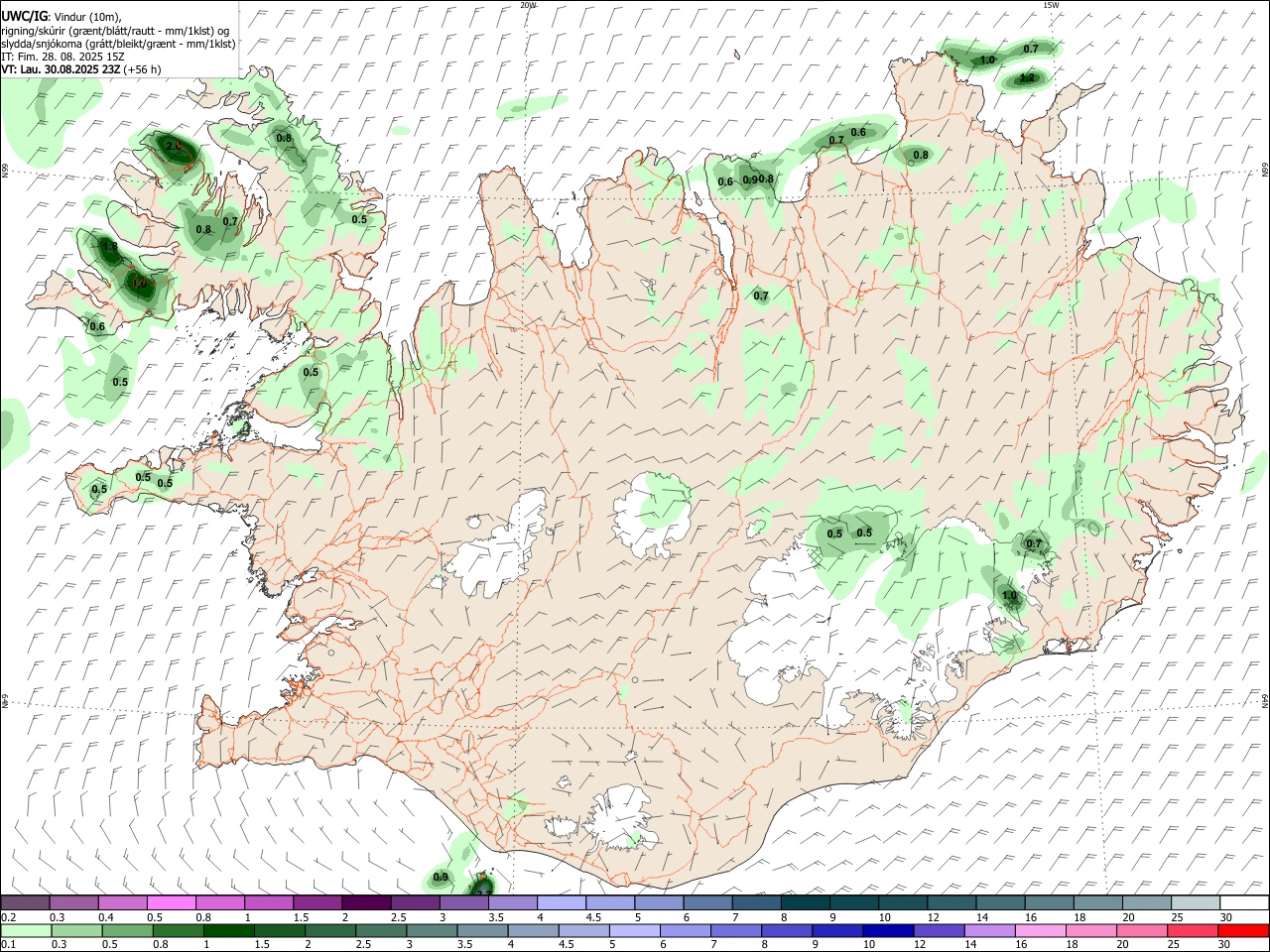Click the '0.9' precipitation value off the south coast
Viewport: 1270px width, 952px height.
point(441,878)
